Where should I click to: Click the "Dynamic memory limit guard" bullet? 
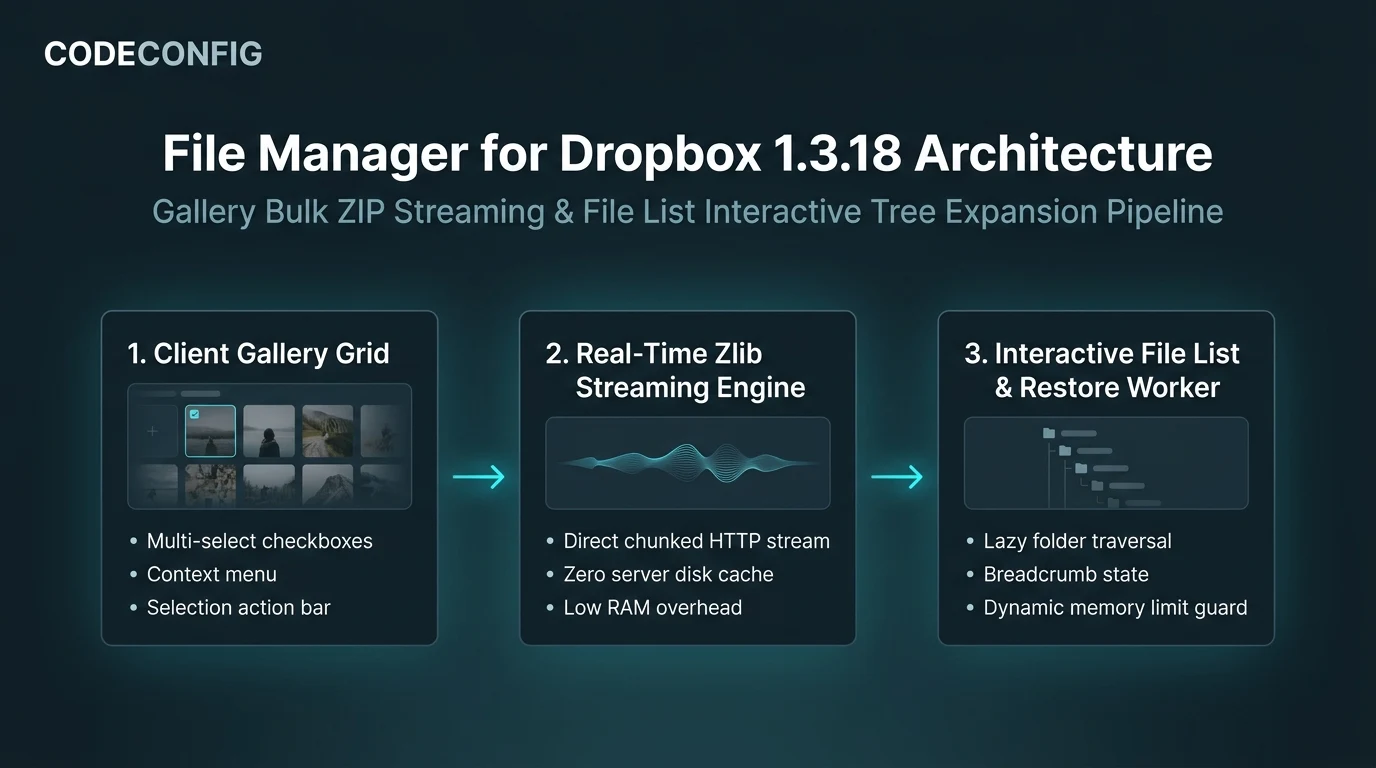tap(1116, 607)
